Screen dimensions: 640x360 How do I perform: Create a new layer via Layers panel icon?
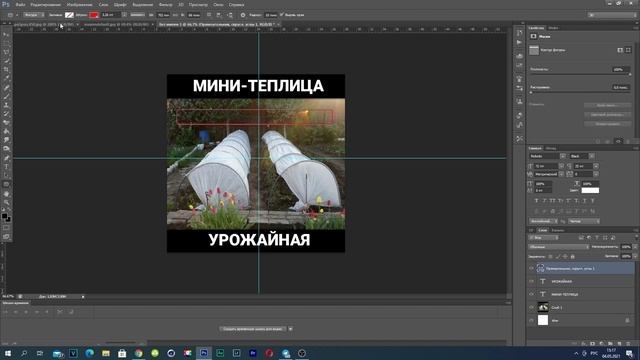[x=619, y=344]
